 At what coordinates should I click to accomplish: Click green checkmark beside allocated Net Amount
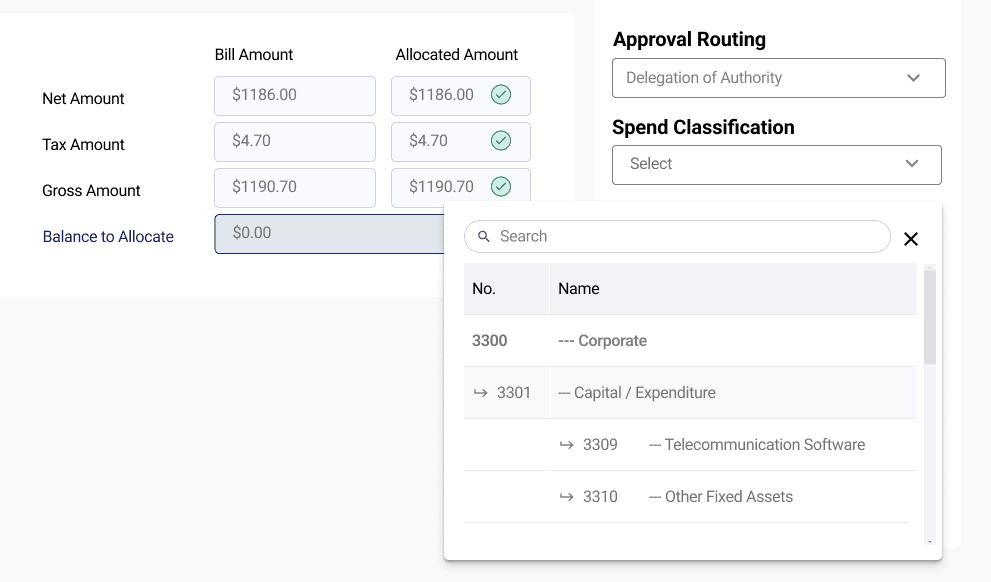tap(501, 95)
